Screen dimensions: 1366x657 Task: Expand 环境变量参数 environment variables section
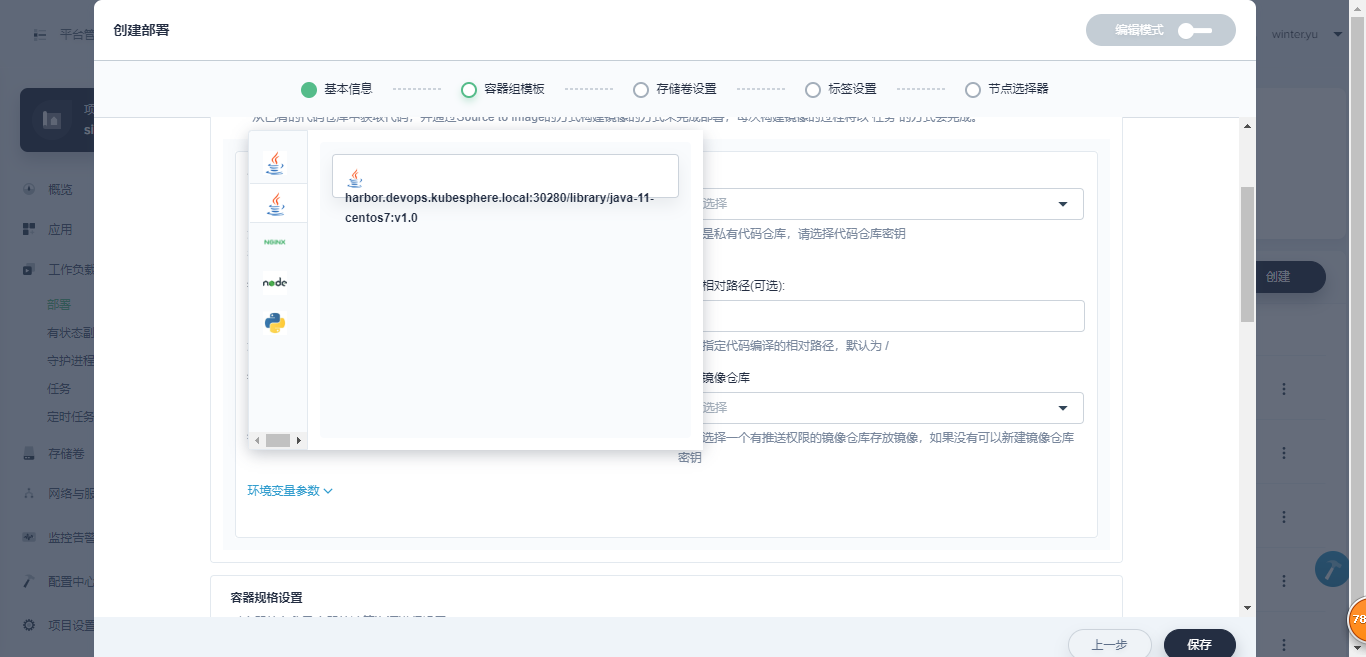[x=290, y=491]
